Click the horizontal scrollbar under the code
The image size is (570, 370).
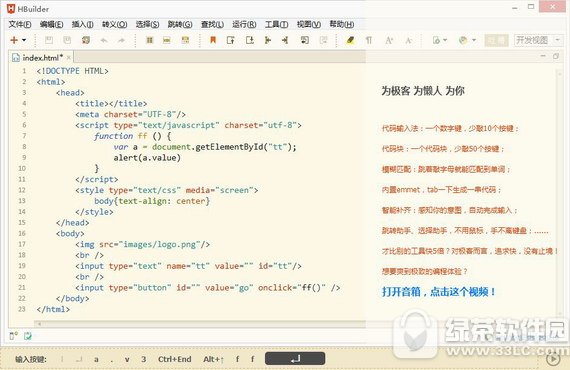(200, 323)
